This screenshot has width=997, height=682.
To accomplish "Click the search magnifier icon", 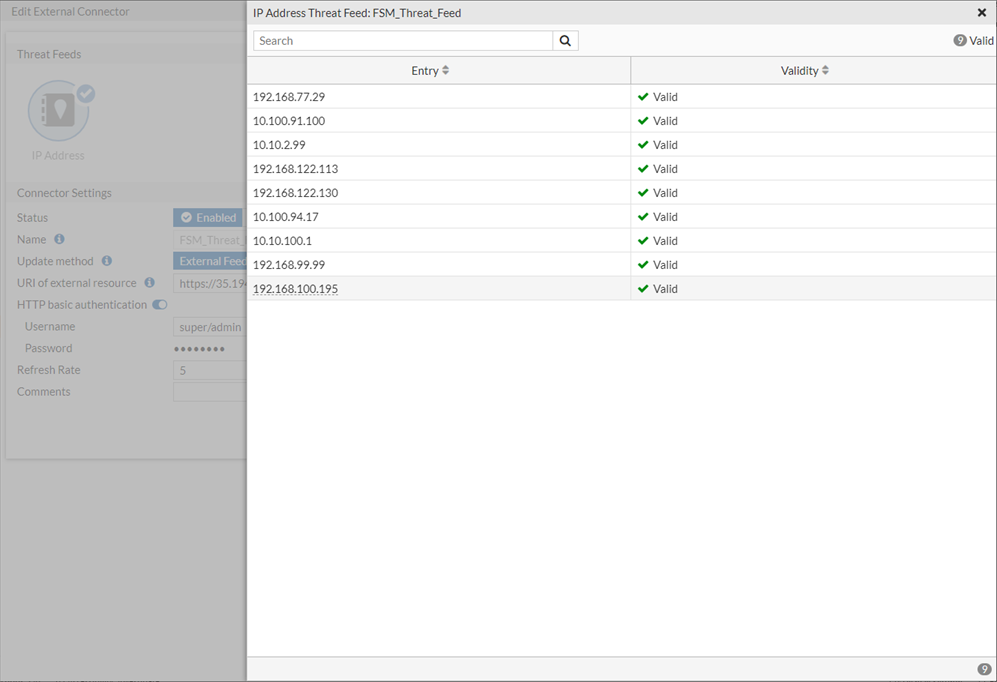I will 565,41.
